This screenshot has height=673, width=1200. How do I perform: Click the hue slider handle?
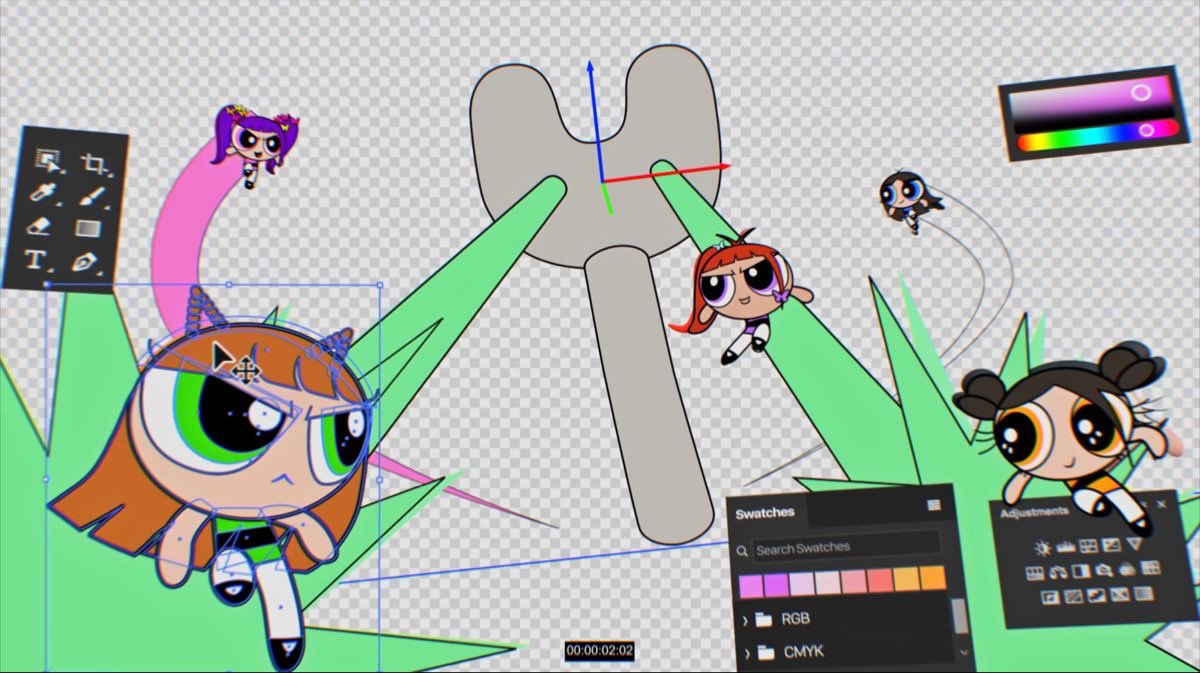[x=1148, y=130]
